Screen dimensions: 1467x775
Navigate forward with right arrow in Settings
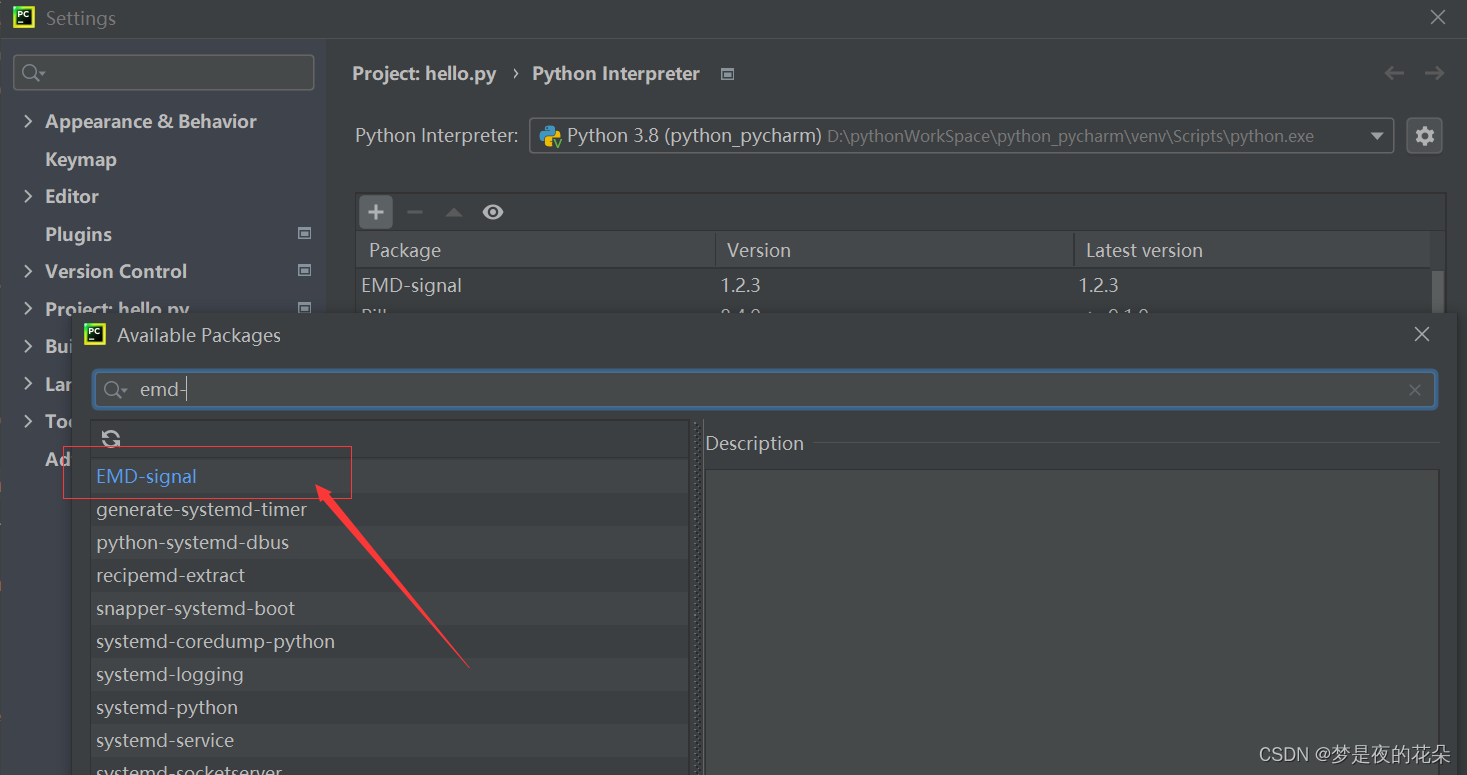(x=1434, y=73)
